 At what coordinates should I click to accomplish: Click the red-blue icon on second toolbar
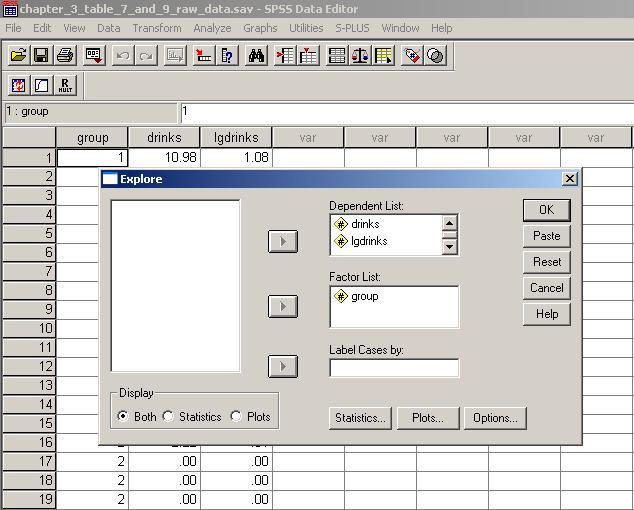click(x=18, y=85)
